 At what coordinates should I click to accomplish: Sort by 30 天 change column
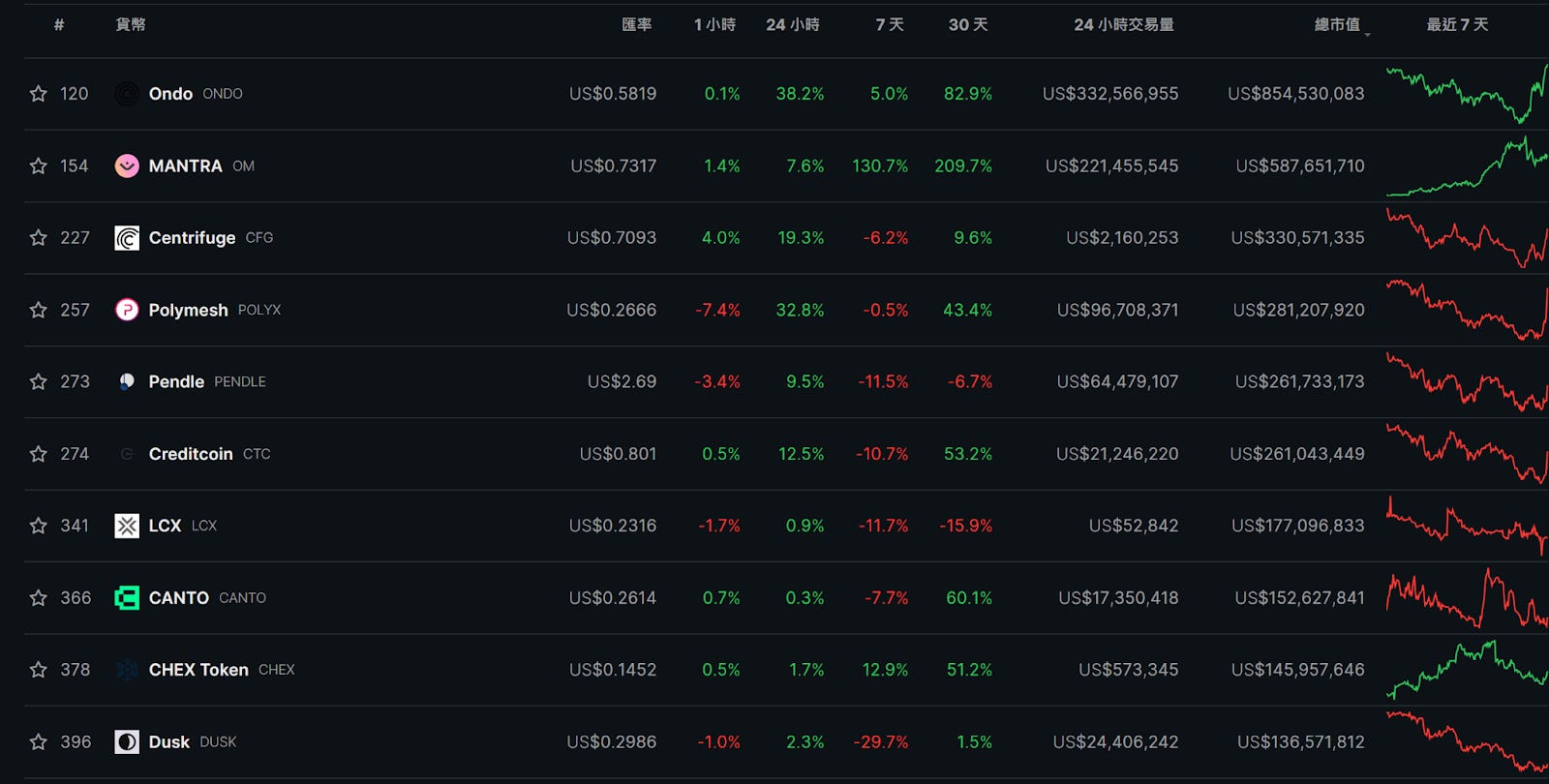click(968, 24)
